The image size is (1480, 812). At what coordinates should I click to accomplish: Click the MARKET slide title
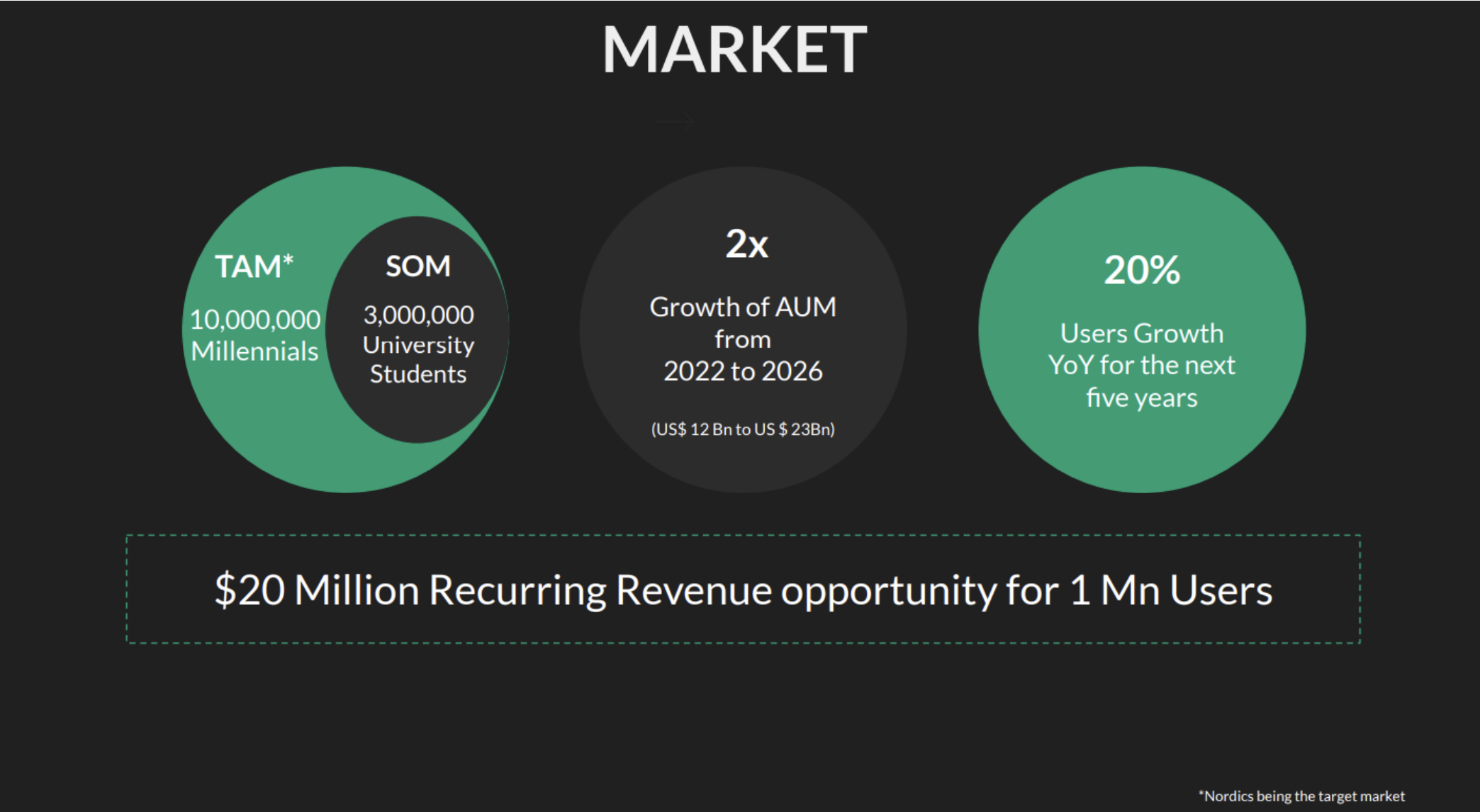click(x=734, y=50)
